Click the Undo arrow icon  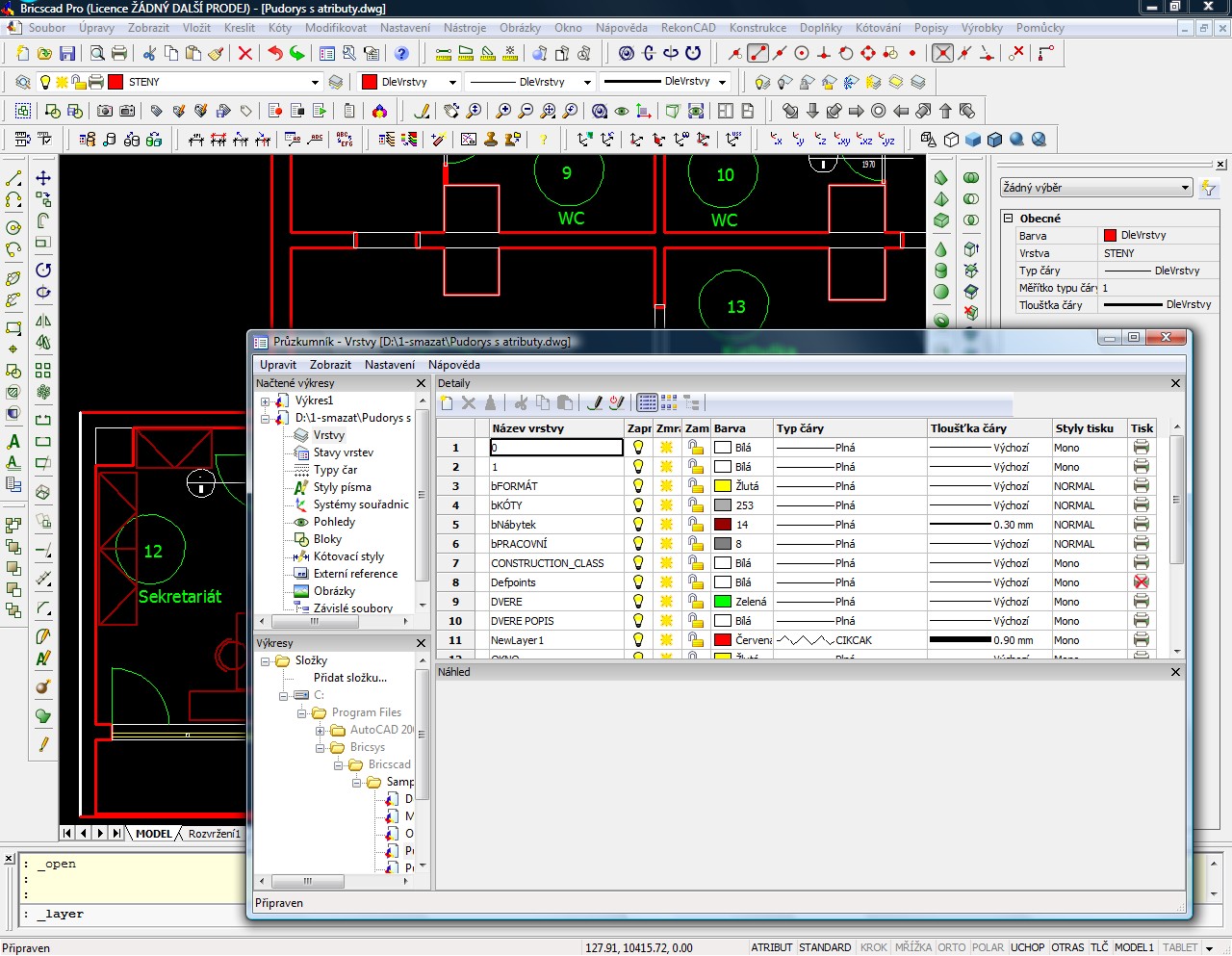pos(275,54)
